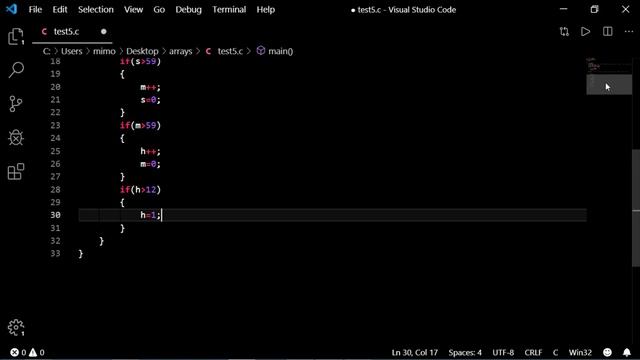640x360 pixels.
Task: Open the Explorer view in activity bar
Action: coord(16,36)
